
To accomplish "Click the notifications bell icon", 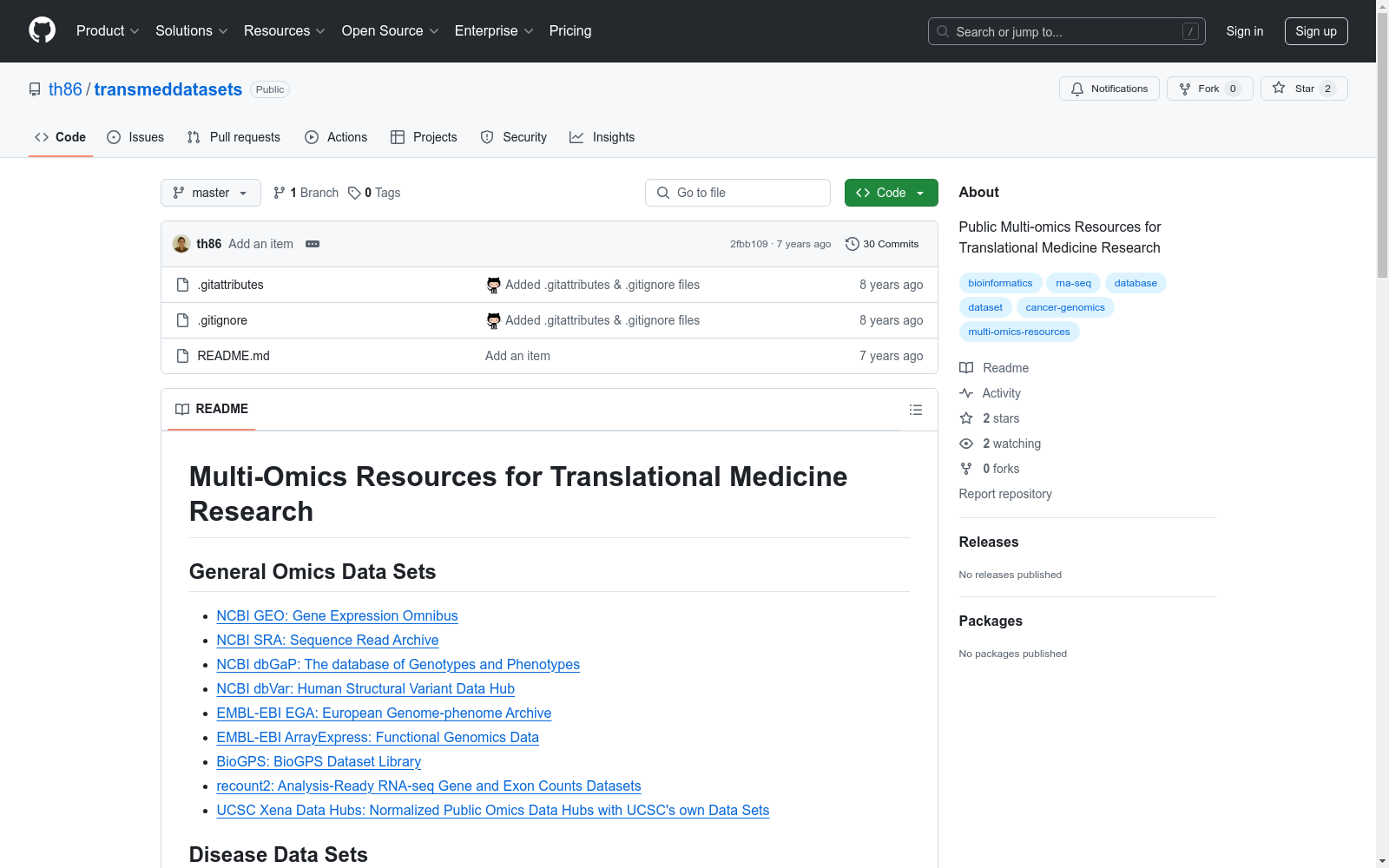I will coord(1077,89).
